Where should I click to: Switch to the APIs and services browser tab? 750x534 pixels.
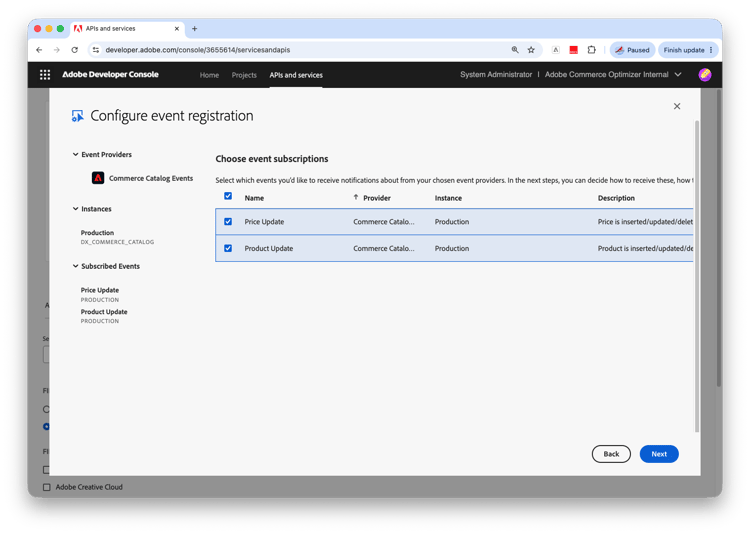tap(127, 29)
